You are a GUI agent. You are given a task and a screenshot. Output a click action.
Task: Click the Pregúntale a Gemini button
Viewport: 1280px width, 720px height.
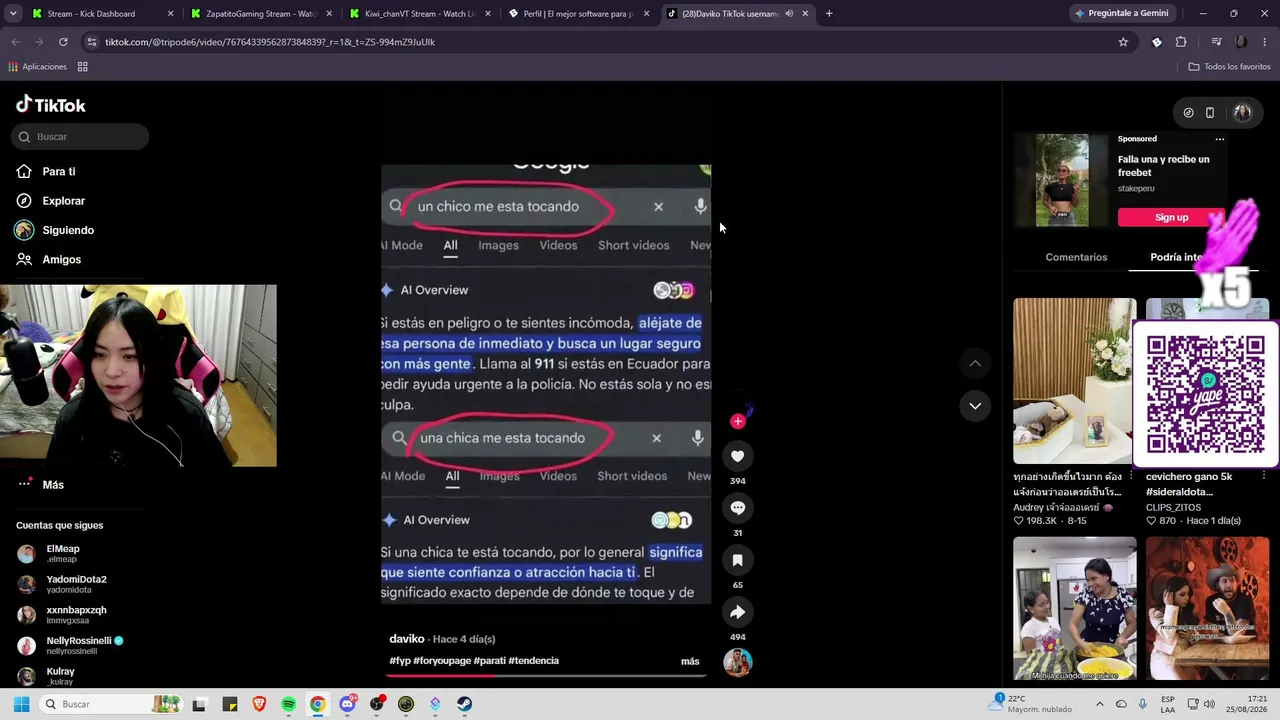tap(1121, 14)
